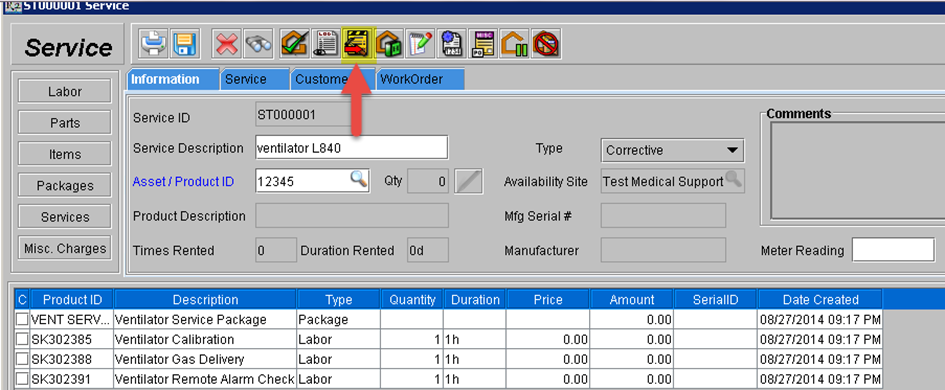Click the red X delete icon
945x390 pixels.
point(227,44)
